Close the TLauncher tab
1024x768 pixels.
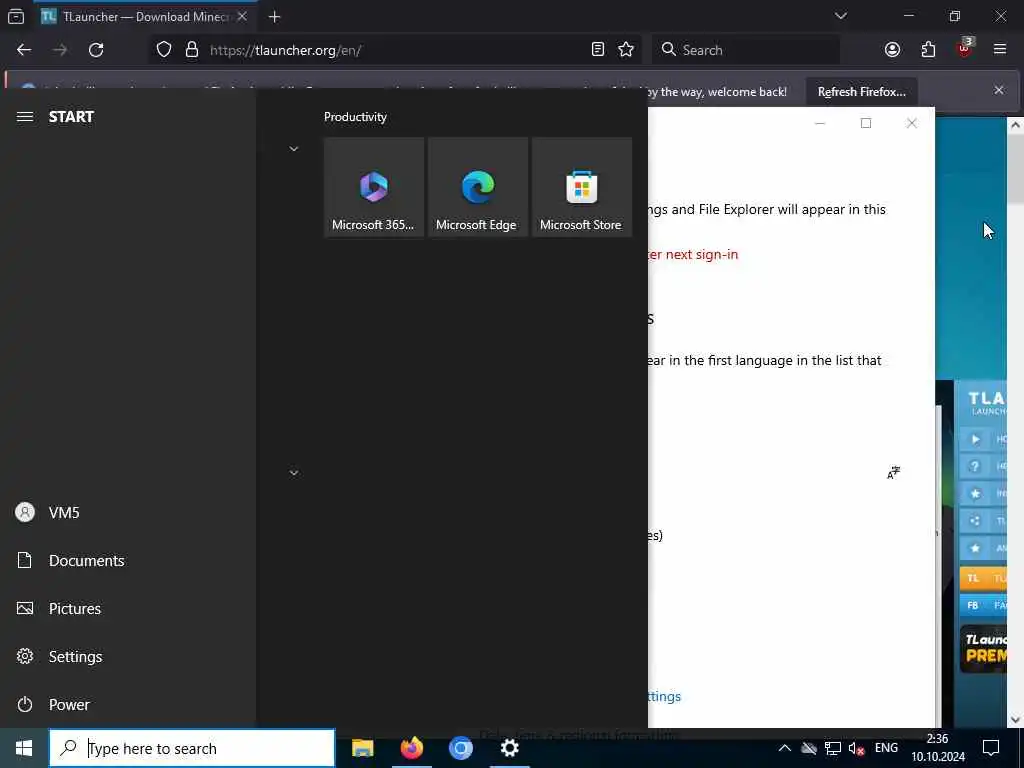coord(242,17)
